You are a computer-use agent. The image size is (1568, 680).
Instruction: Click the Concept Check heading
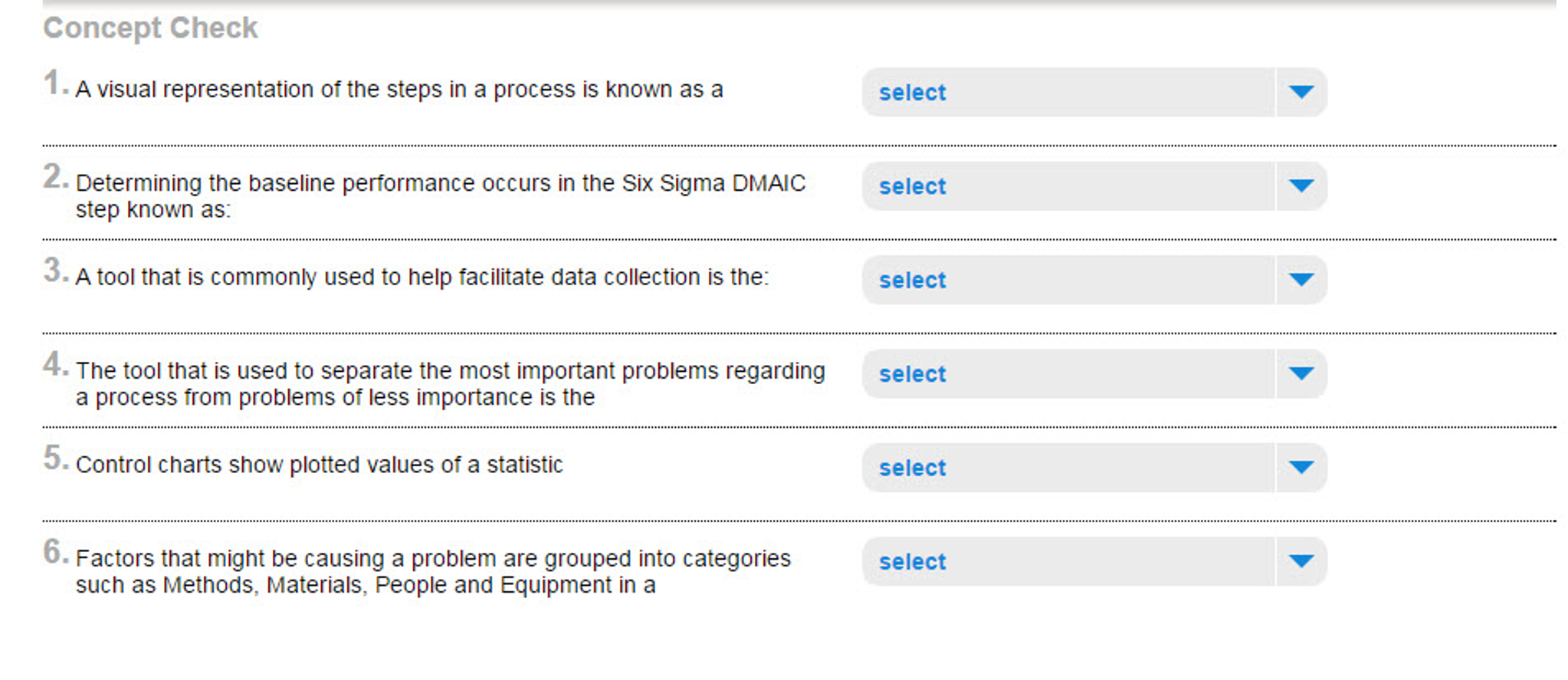pos(150,28)
